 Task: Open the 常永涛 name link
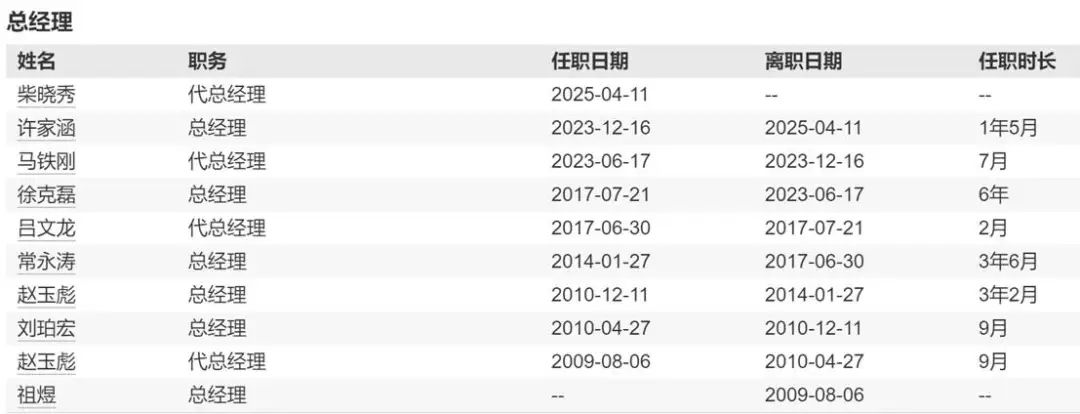pos(46,262)
